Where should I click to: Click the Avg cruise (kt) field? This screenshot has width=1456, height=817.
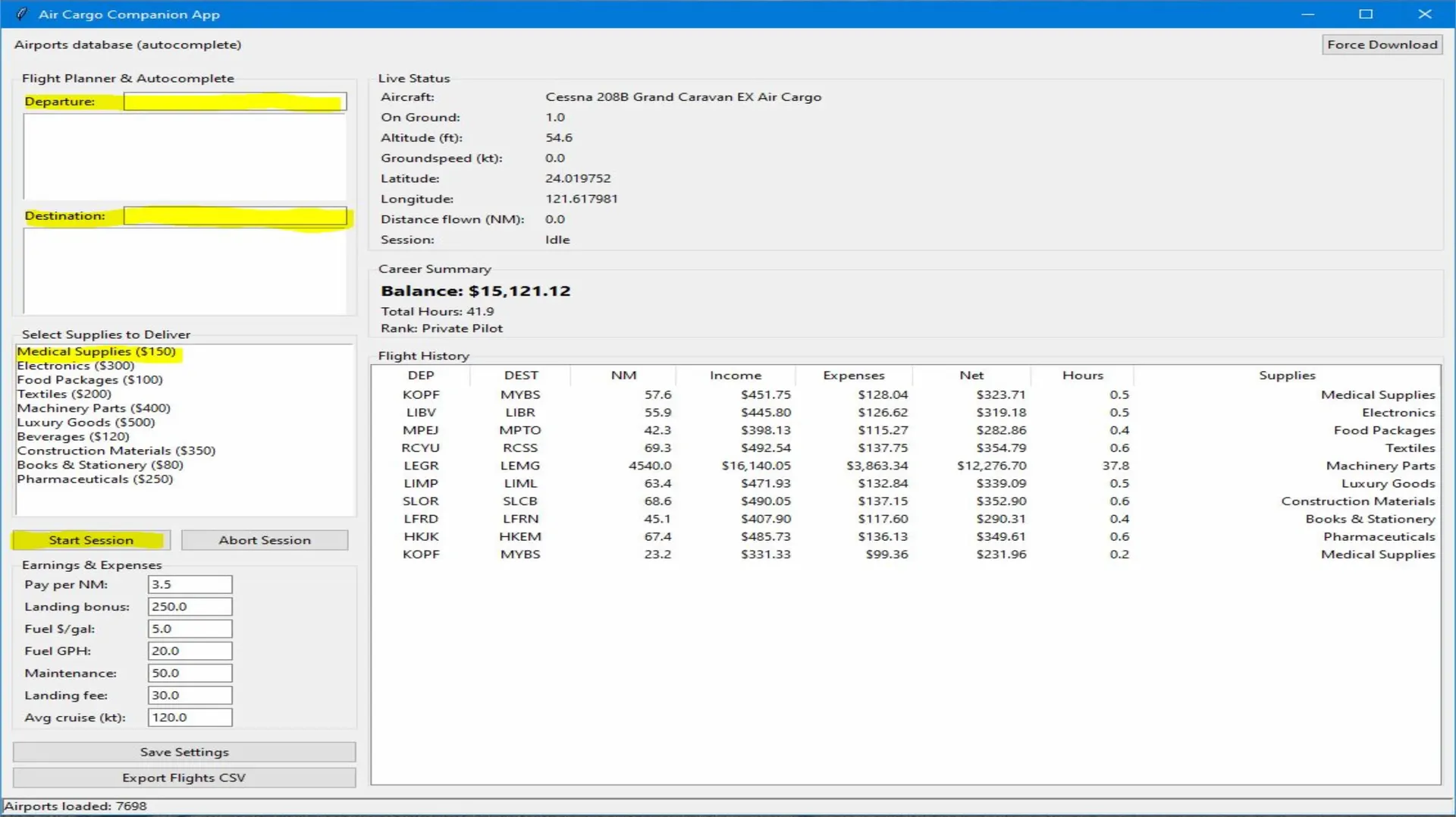pyautogui.click(x=190, y=718)
